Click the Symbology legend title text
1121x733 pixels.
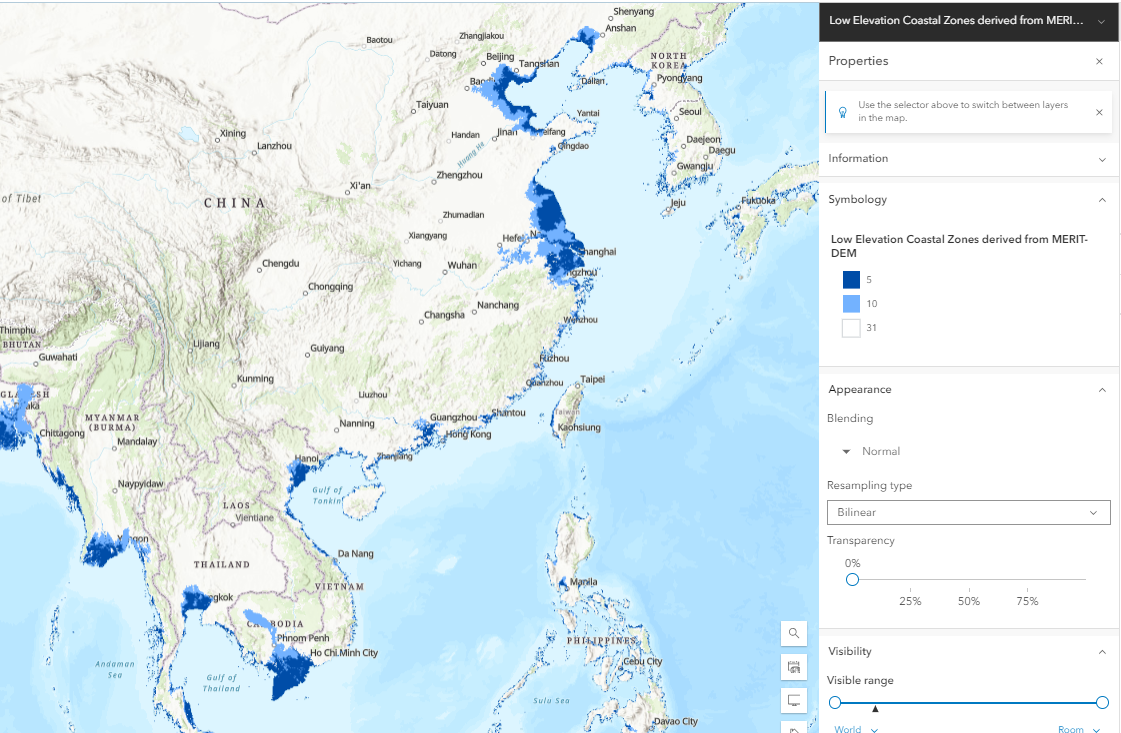pyautogui.click(x=959, y=246)
